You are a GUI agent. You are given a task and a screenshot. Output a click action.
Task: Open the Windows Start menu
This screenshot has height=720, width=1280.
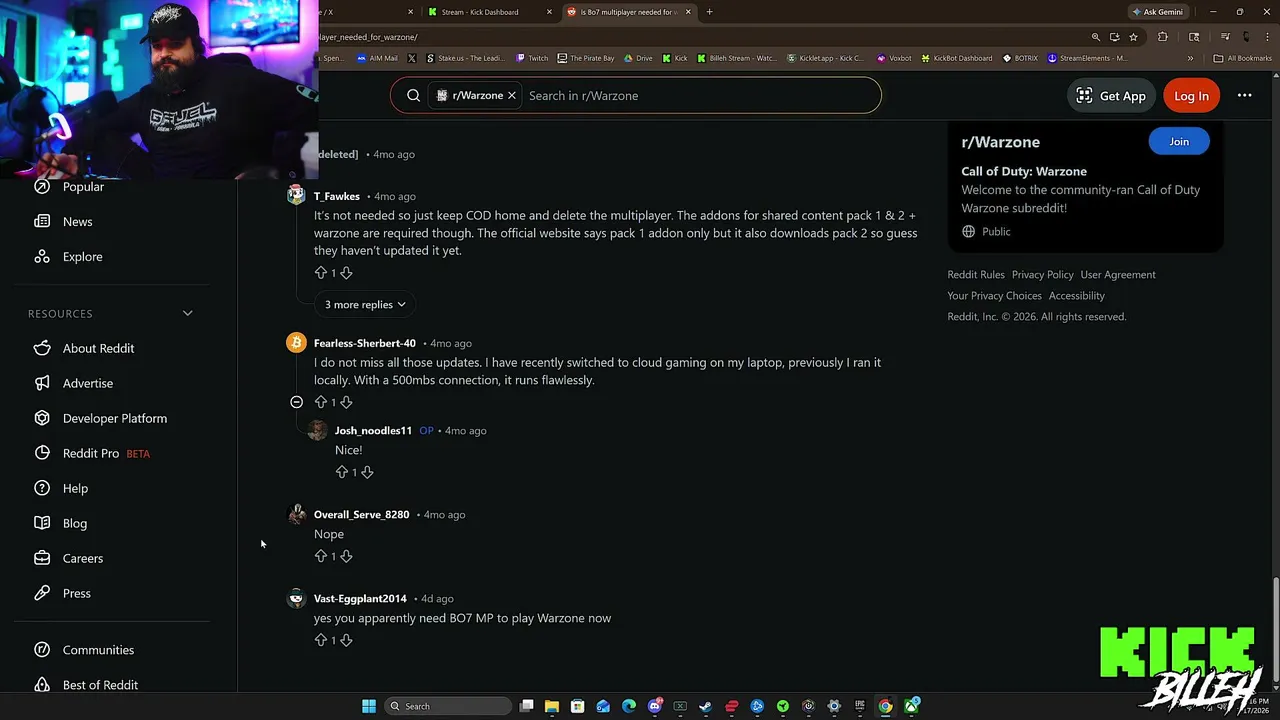(369, 706)
